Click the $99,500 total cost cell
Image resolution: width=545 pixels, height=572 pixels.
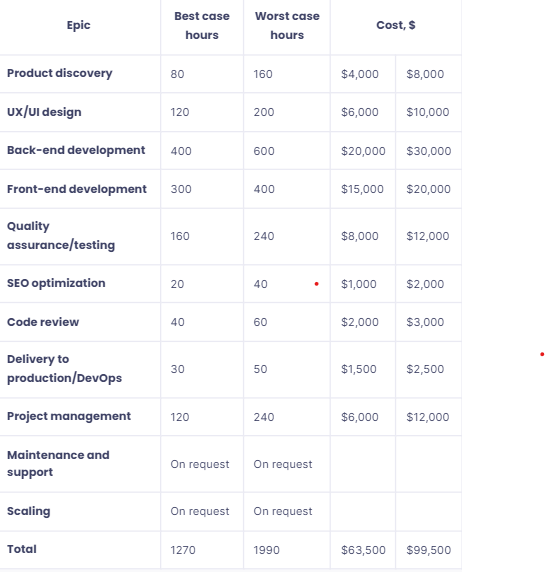[x=429, y=550]
